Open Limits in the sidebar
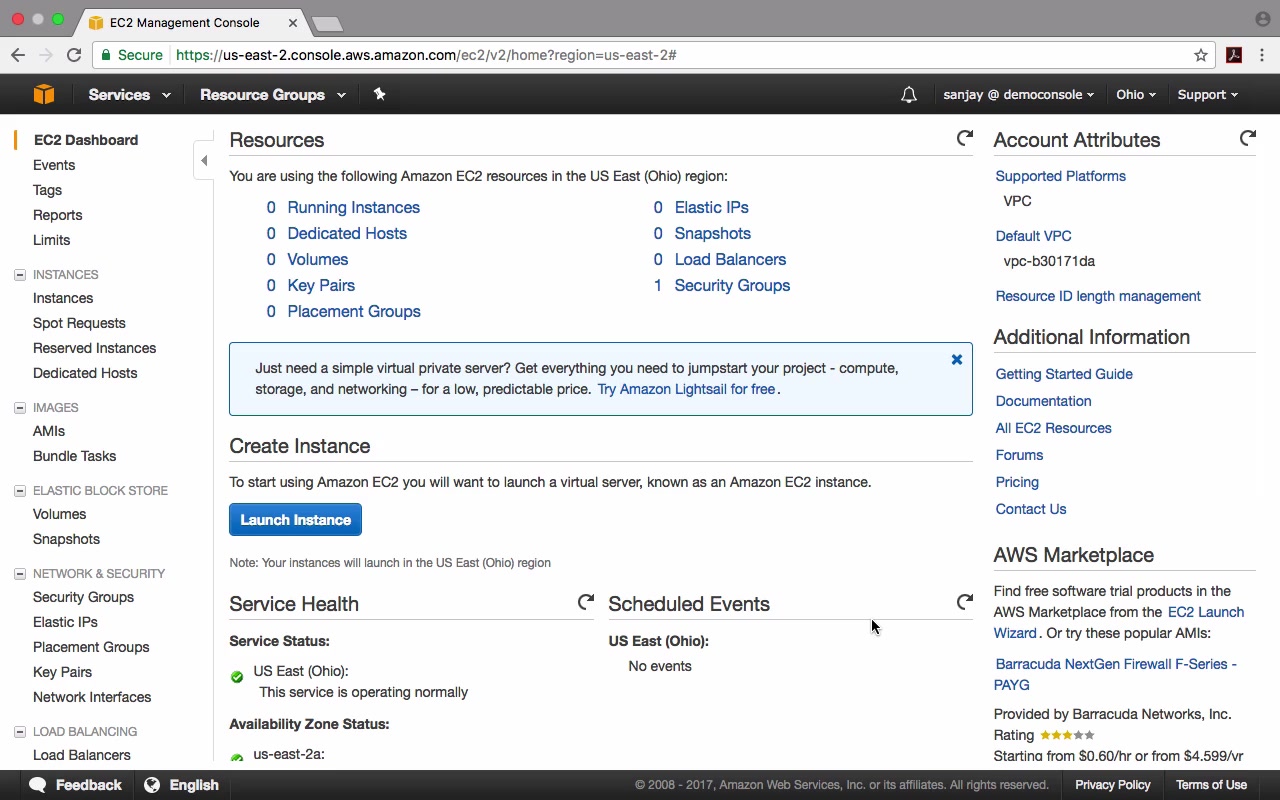The image size is (1280, 800). pos(51,240)
